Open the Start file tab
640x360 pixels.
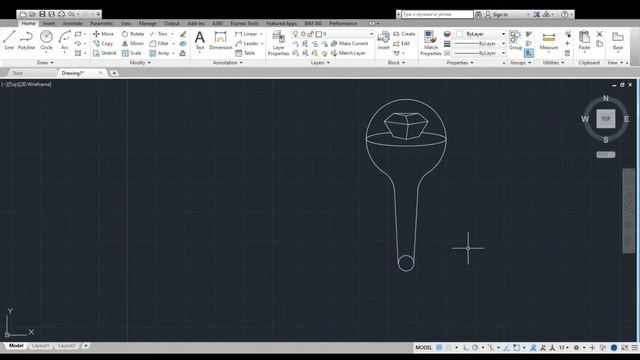coord(17,73)
